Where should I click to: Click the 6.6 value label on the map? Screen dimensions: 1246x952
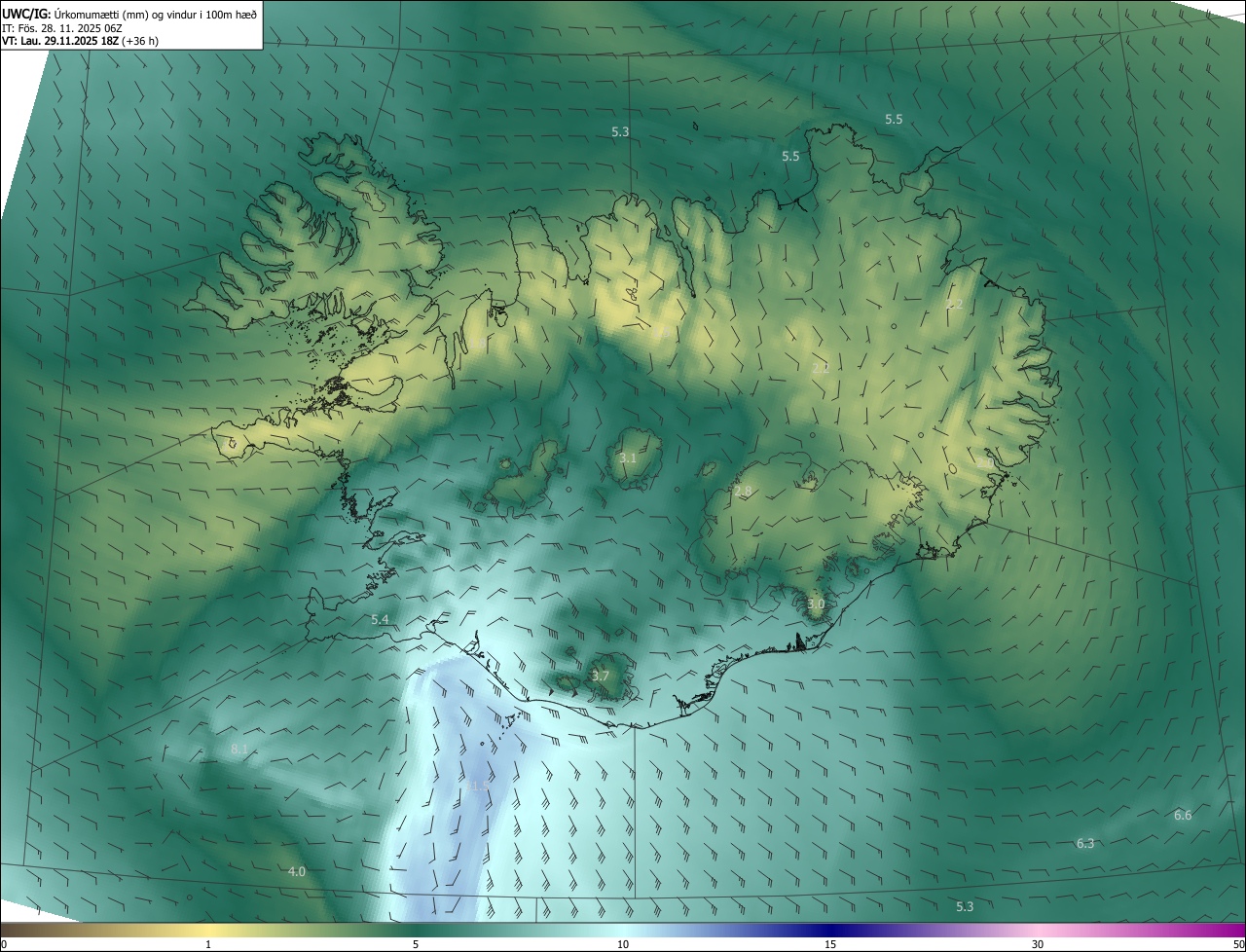1183,816
